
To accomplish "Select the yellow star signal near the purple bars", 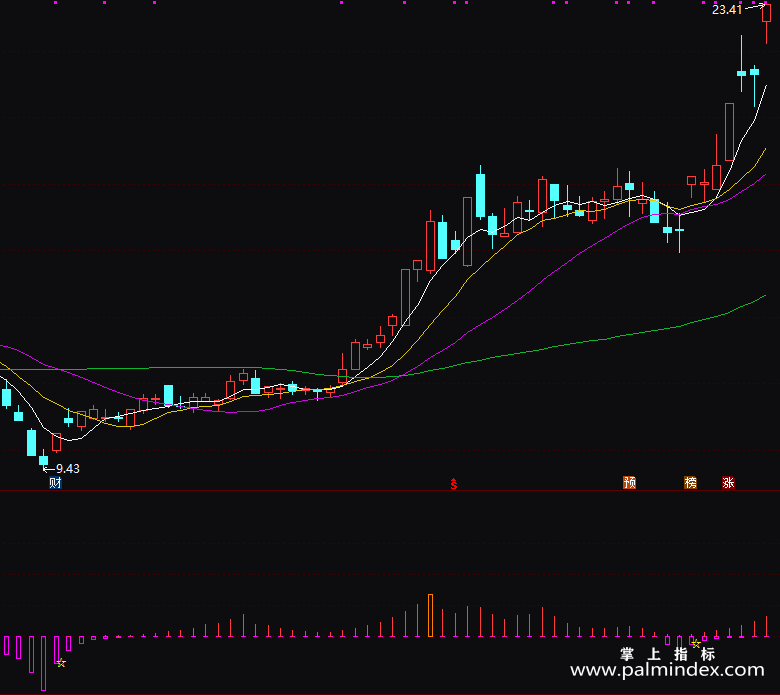I will 61,663.
